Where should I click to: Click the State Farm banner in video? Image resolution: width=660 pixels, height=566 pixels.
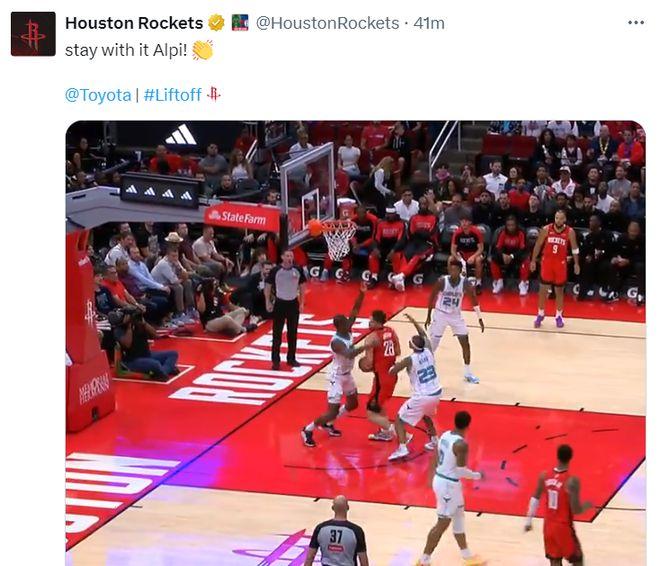coord(242,218)
